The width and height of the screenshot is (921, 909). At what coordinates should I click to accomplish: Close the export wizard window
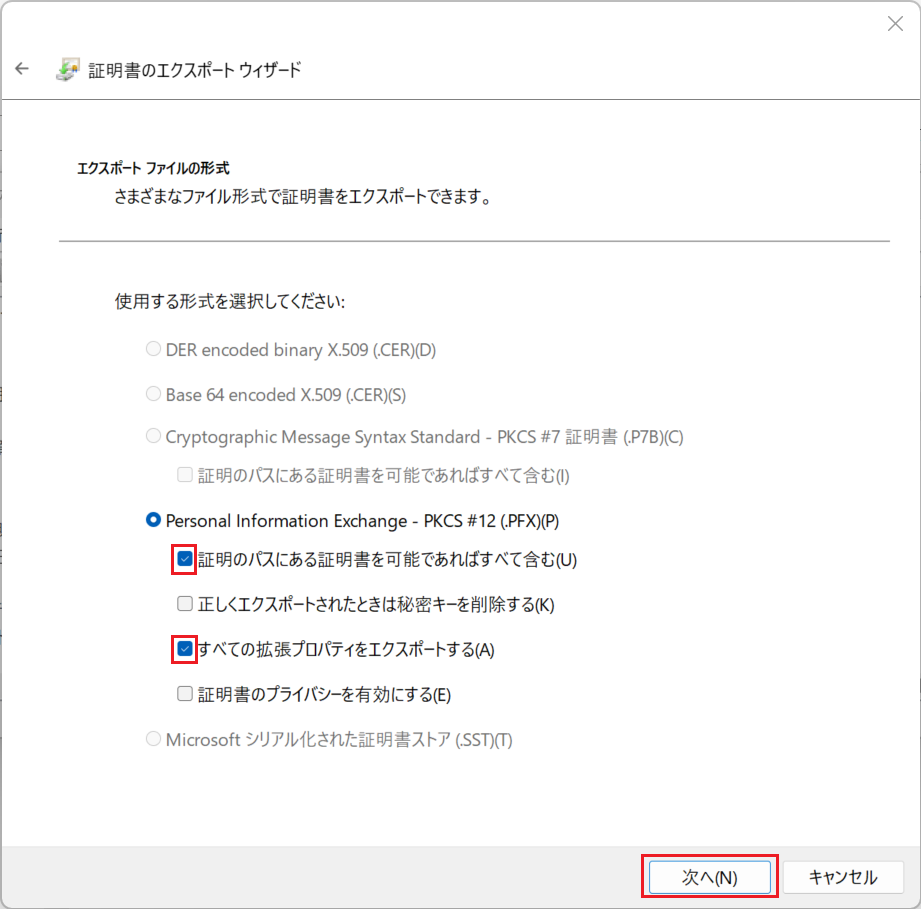[895, 23]
